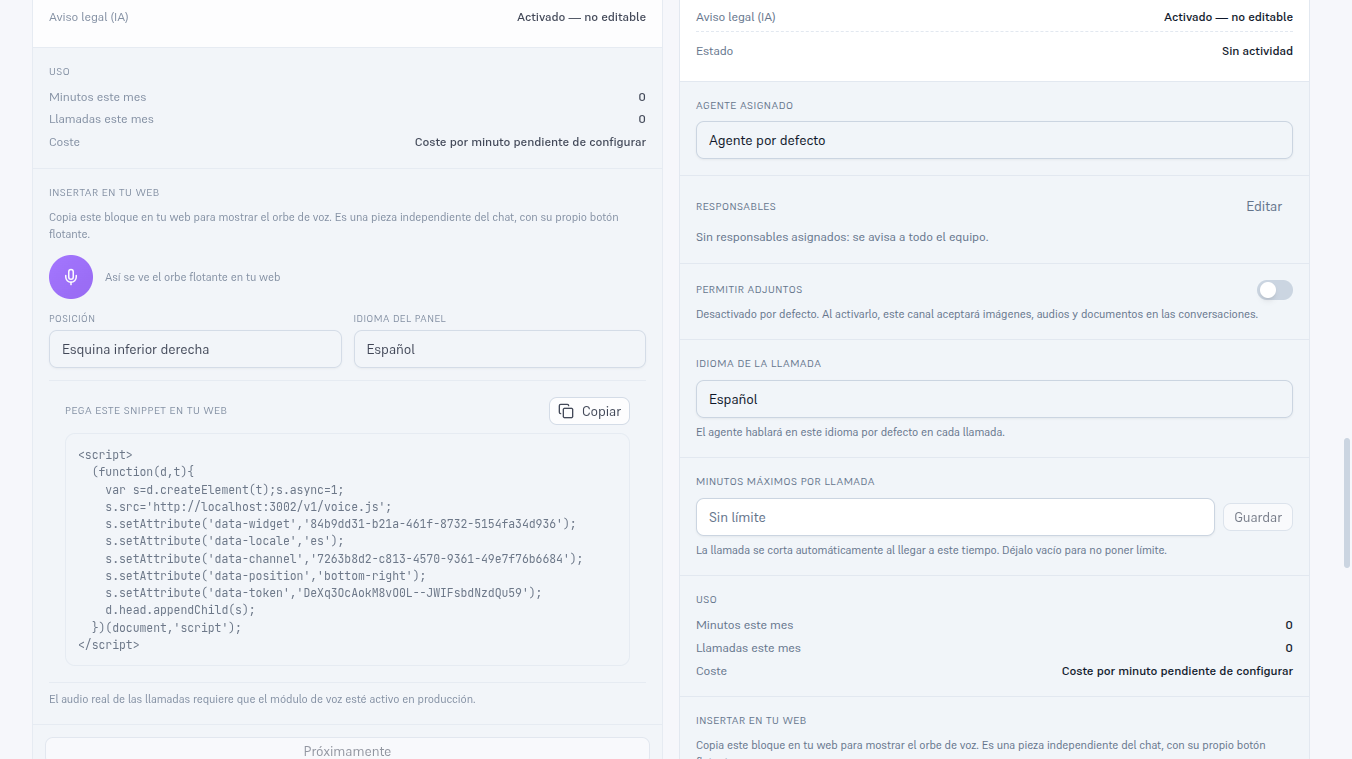Screen dimensions: 1352x759
Task: Click the 'var s=d.createElement(t)' code line
Action: click(x=224, y=489)
